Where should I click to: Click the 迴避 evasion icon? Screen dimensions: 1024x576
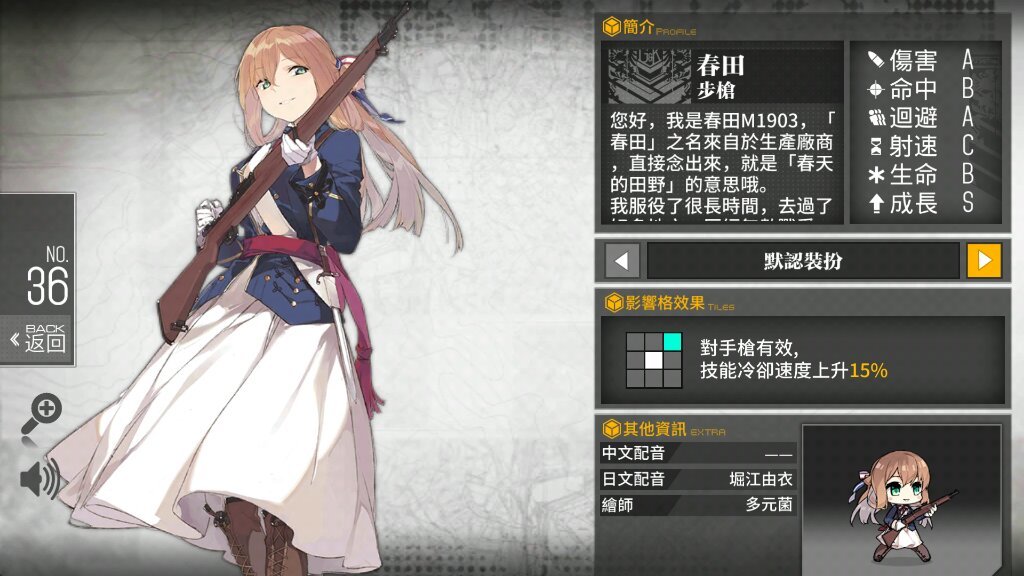coord(876,118)
